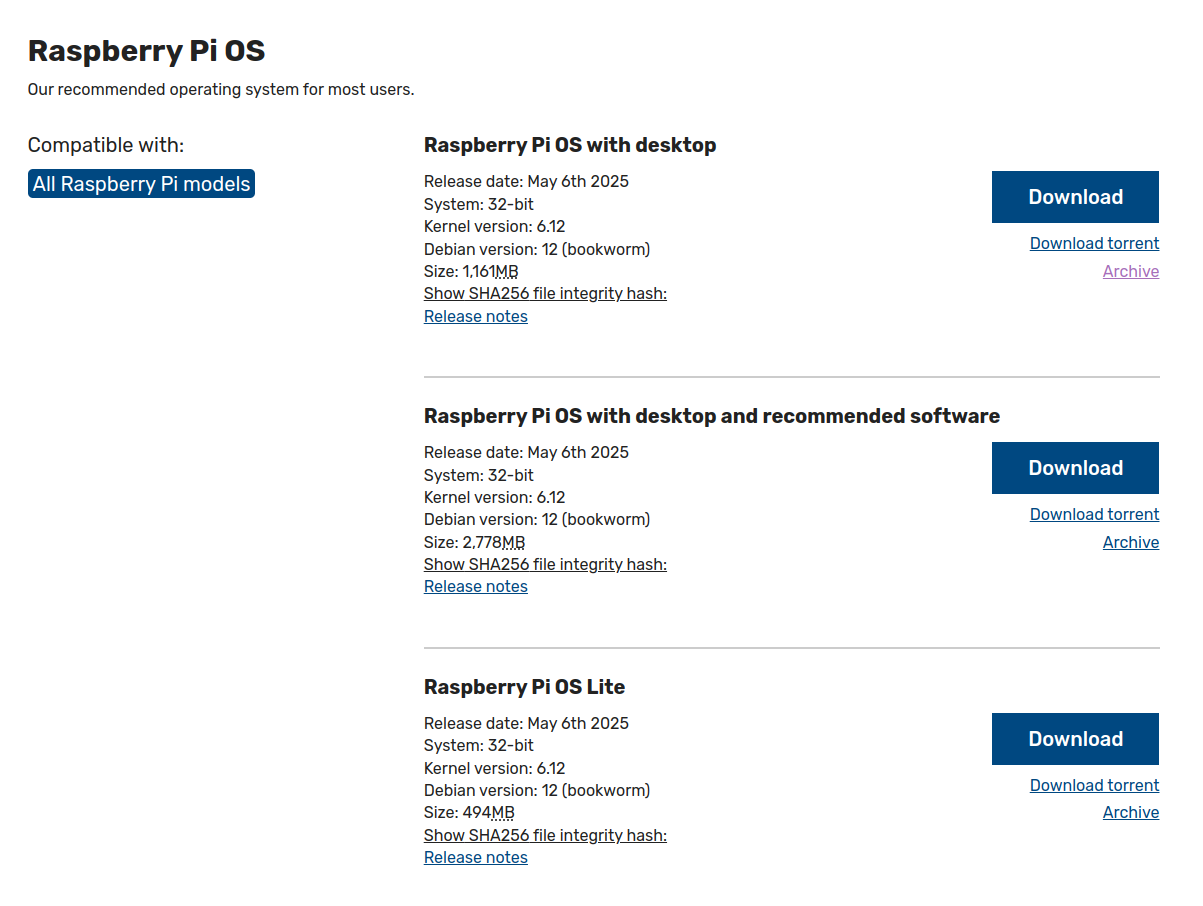Show SHA256 hash for OS with desktop
The image size is (1203, 906).
pyautogui.click(x=545, y=293)
